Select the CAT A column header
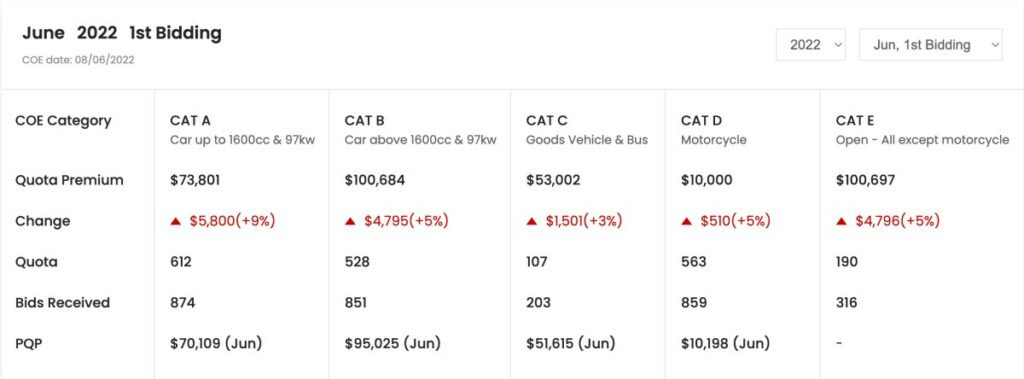The height and width of the screenshot is (379, 1024). click(x=242, y=129)
